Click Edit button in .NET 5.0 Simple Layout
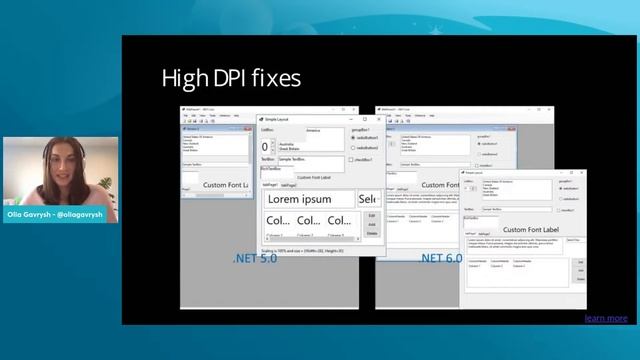Viewport: 640px width, 360px height. (371, 216)
